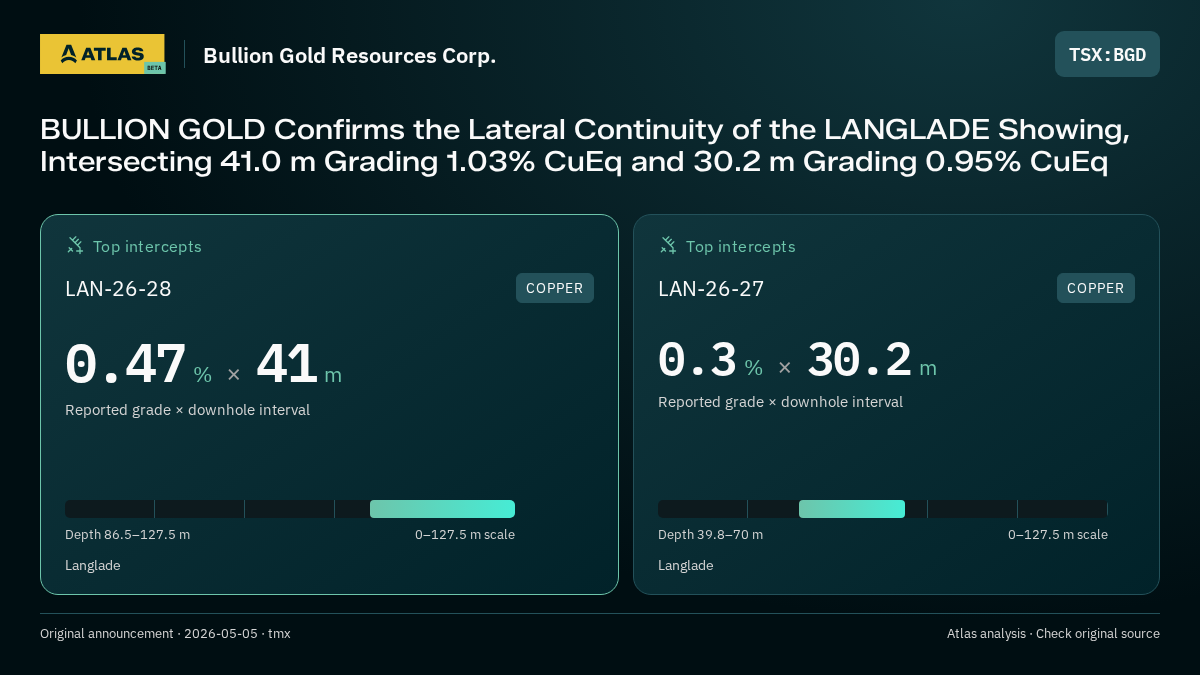
Task: Click 'Atlas analysis · Check original source' footer
Action: [1053, 634]
